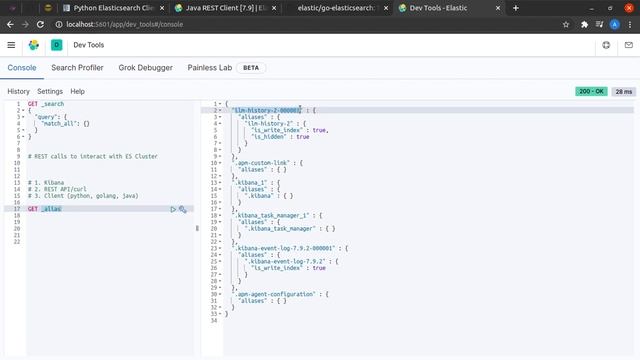Click '# 3. Client (python, golang, java)' comment
The height and width of the screenshot is (360, 640).
click(x=83, y=196)
